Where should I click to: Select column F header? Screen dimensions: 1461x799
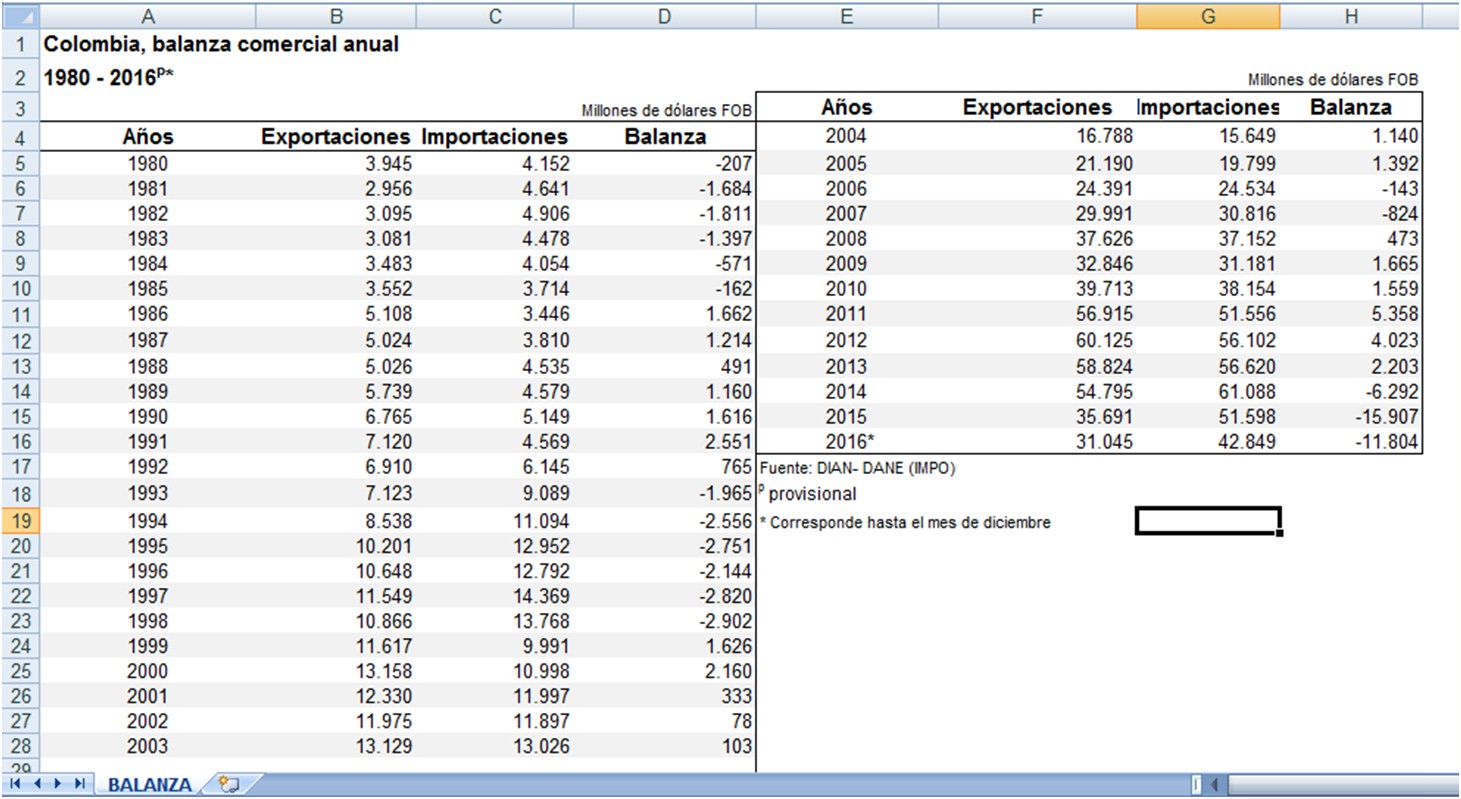pos(1036,16)
